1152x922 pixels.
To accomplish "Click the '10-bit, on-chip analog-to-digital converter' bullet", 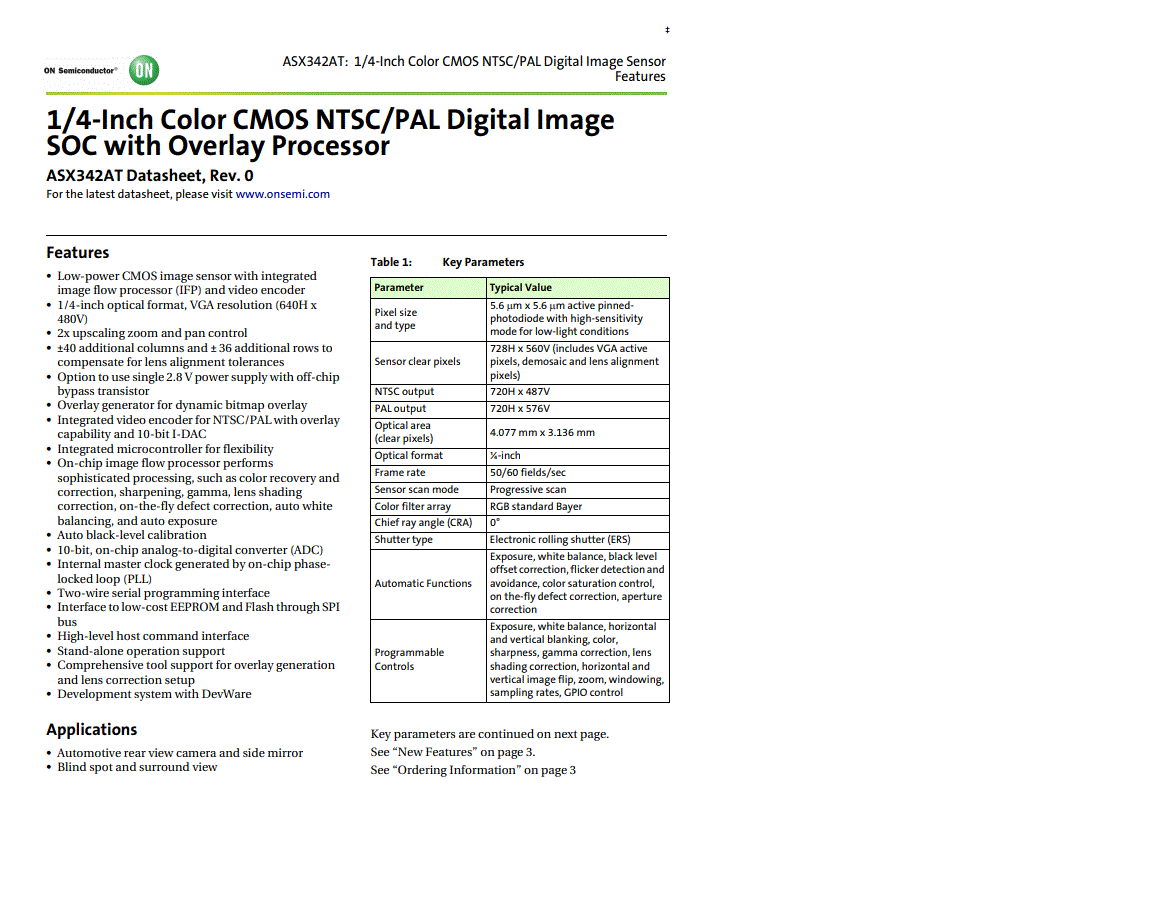I will point(190,550).
